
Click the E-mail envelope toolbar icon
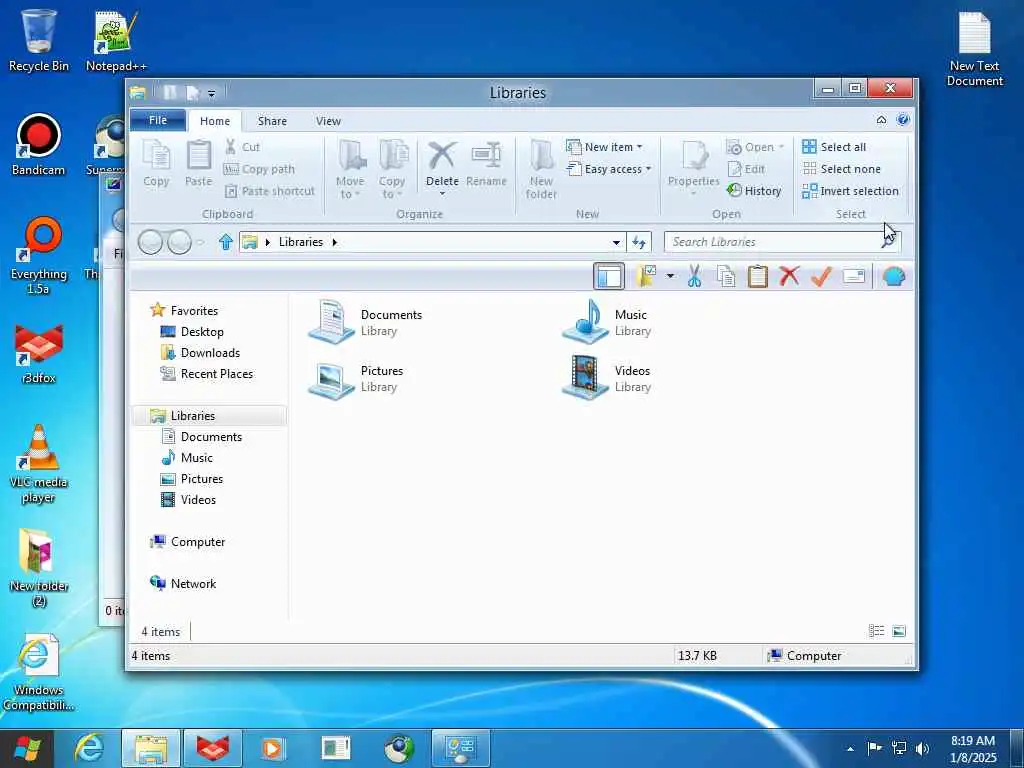854,276
